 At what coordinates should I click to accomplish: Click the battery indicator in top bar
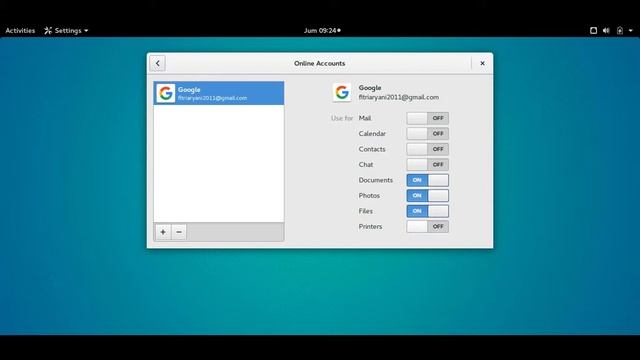pyautogui.click(x=620, y=31)
